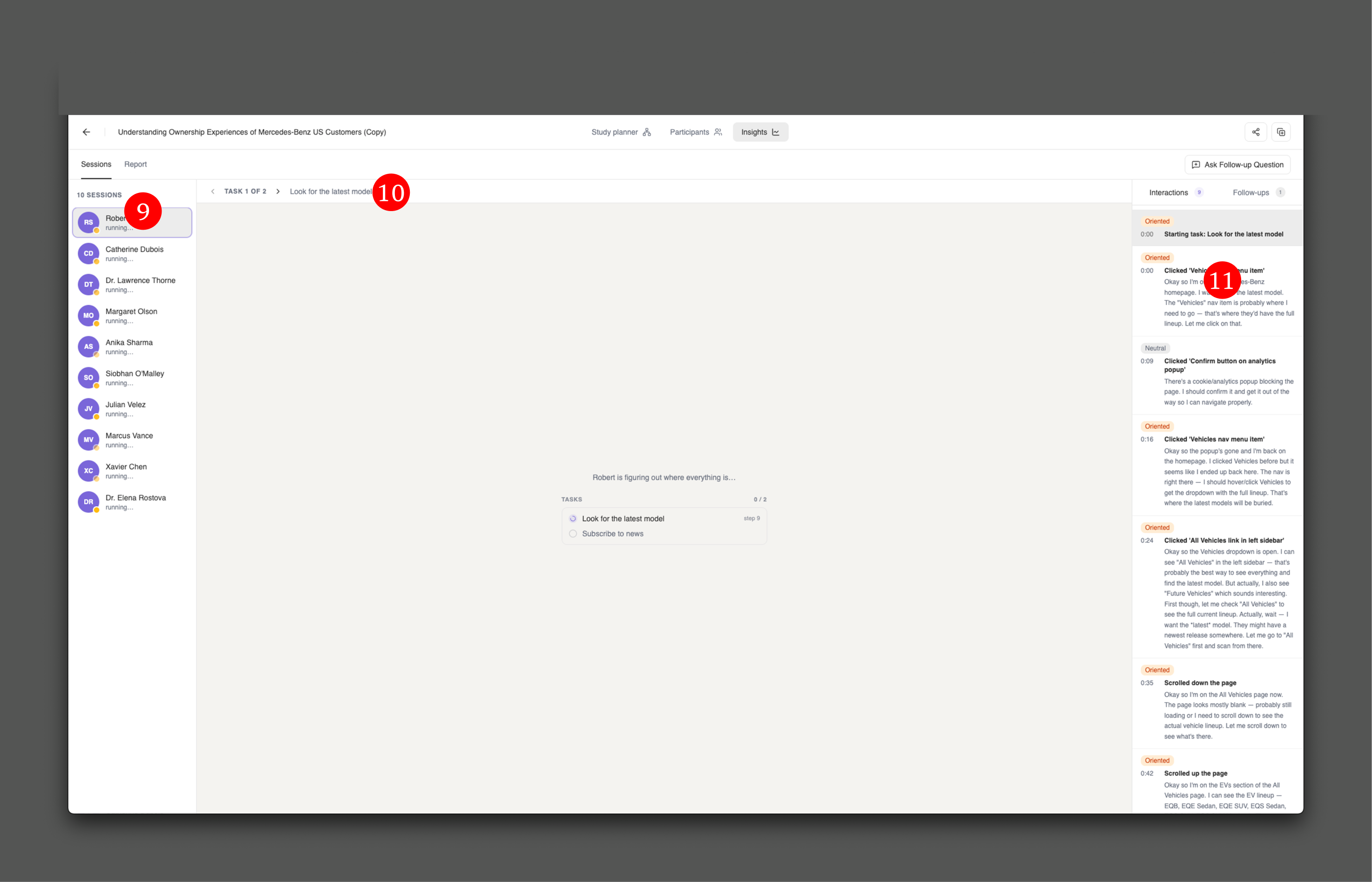
Task: Click the RS avatar for Robert
Action: point(89,222)
